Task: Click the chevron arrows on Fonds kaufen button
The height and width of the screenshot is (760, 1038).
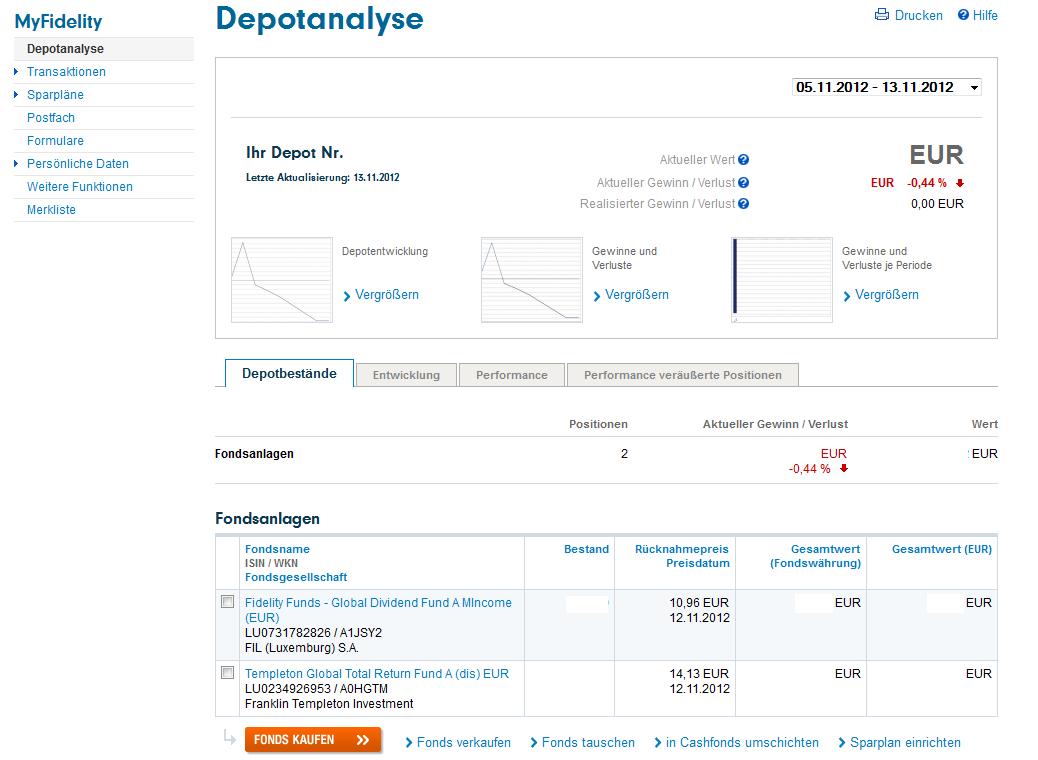Action: point(362,740)
